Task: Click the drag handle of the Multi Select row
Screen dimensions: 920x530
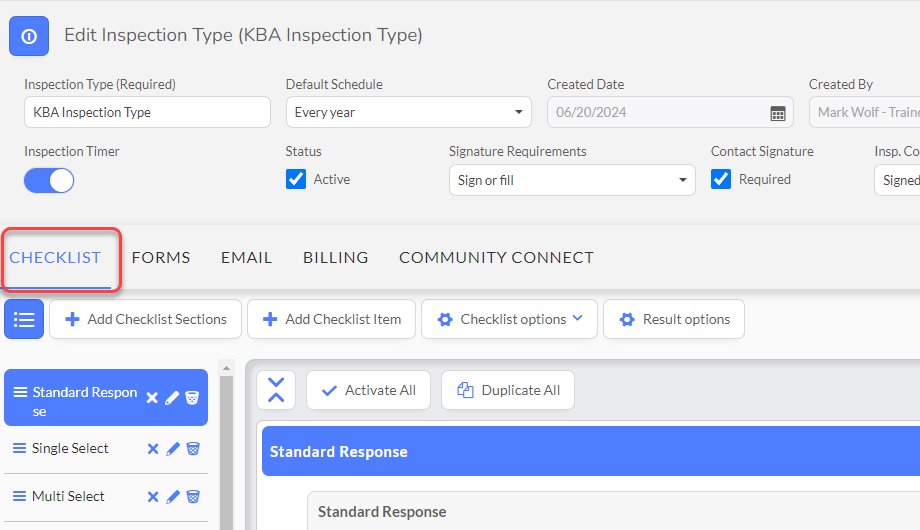Action: [19, 497]
